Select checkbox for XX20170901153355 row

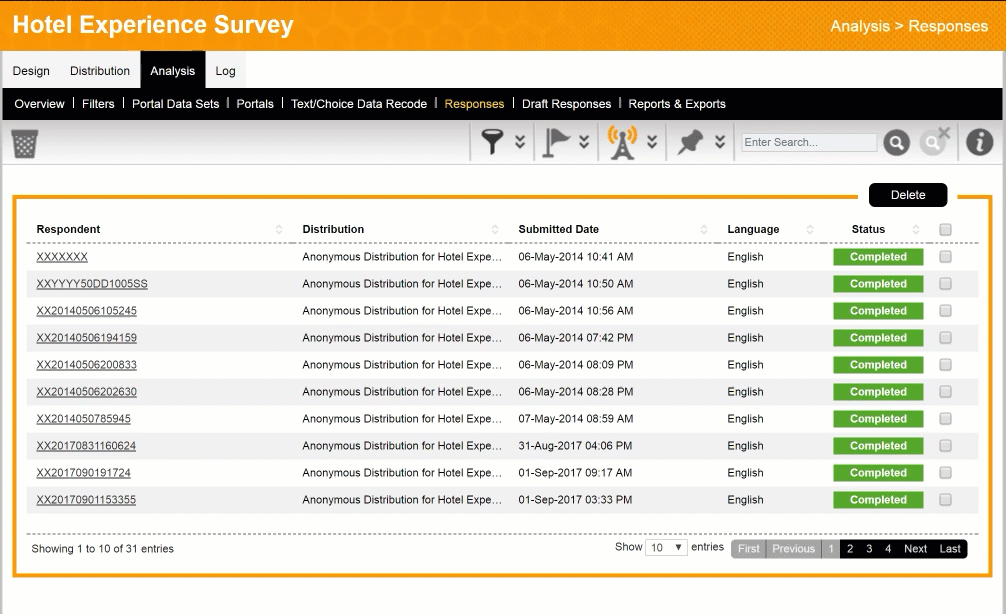[x=945, y=500]
